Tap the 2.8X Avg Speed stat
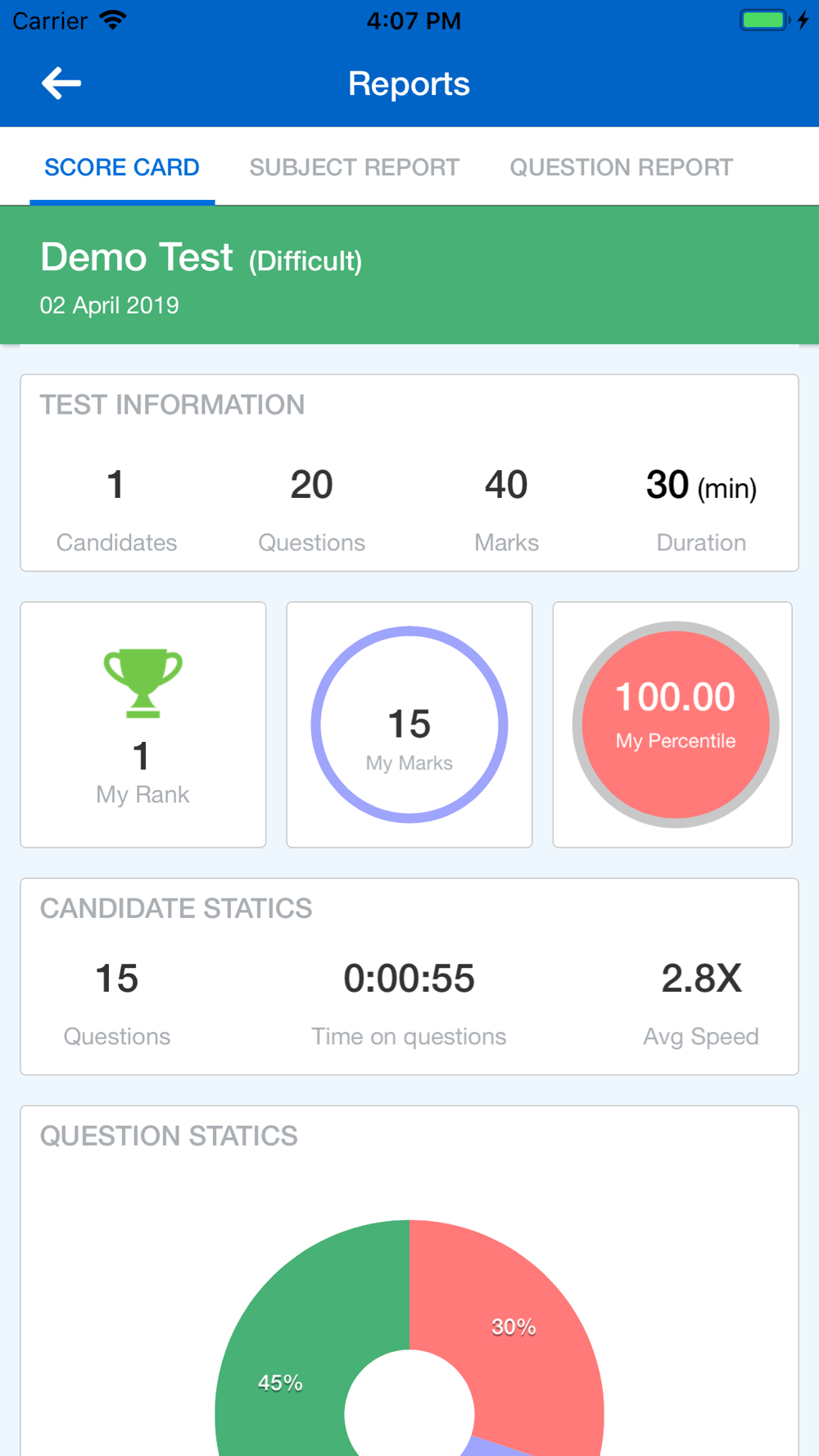This screenshot has height=1456, width=819. tap(701, 1002)
